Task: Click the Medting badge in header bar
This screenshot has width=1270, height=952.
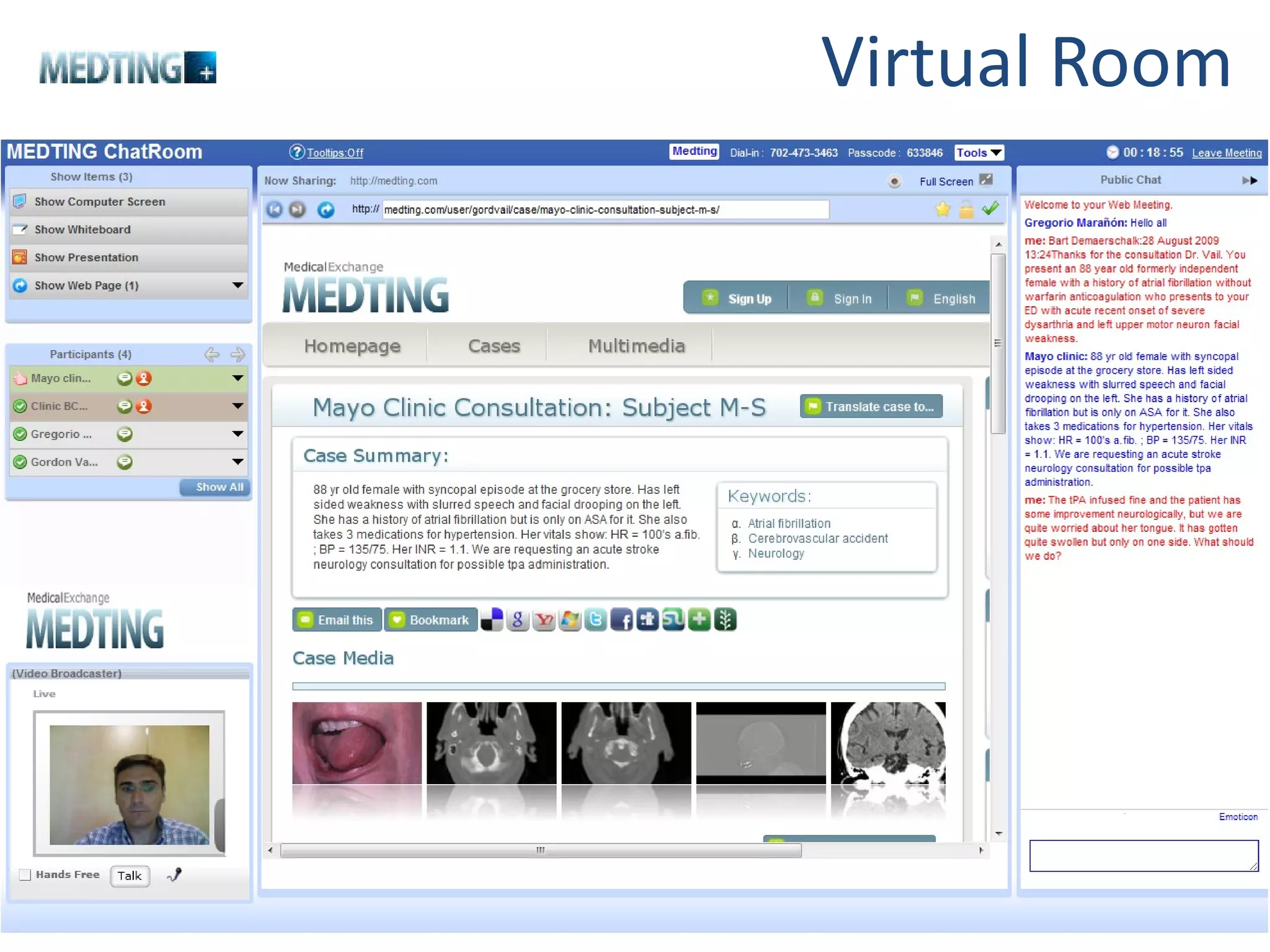Action: click(695, 151)
